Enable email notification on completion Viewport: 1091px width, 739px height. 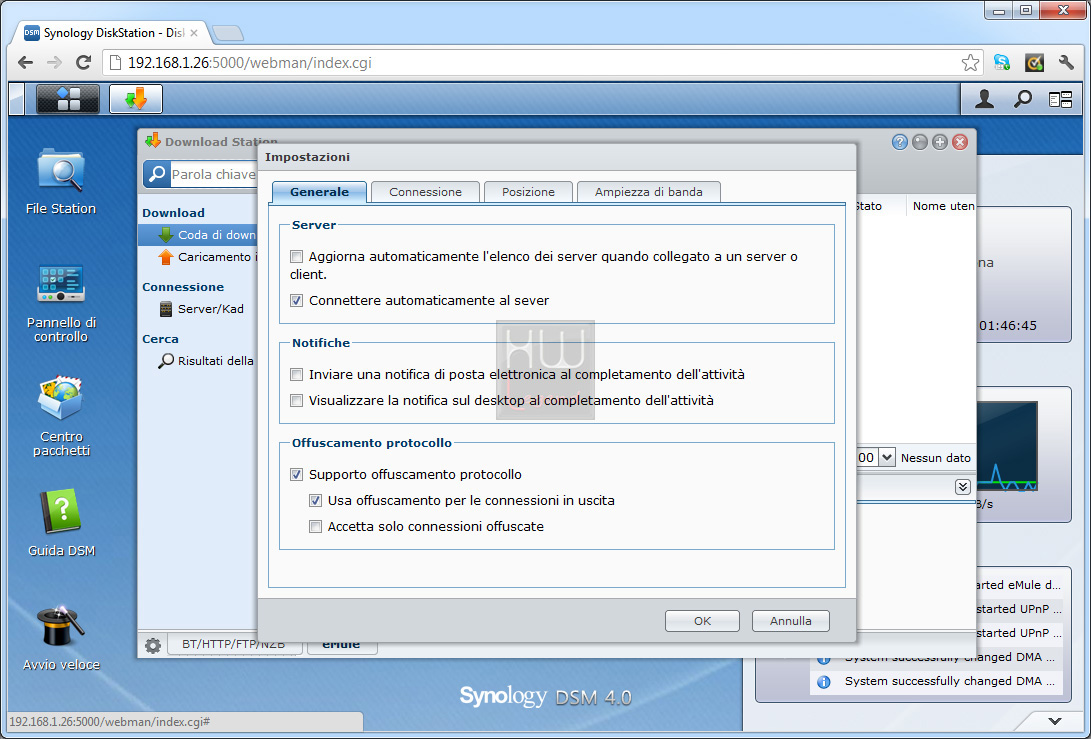tap(296, 374)
